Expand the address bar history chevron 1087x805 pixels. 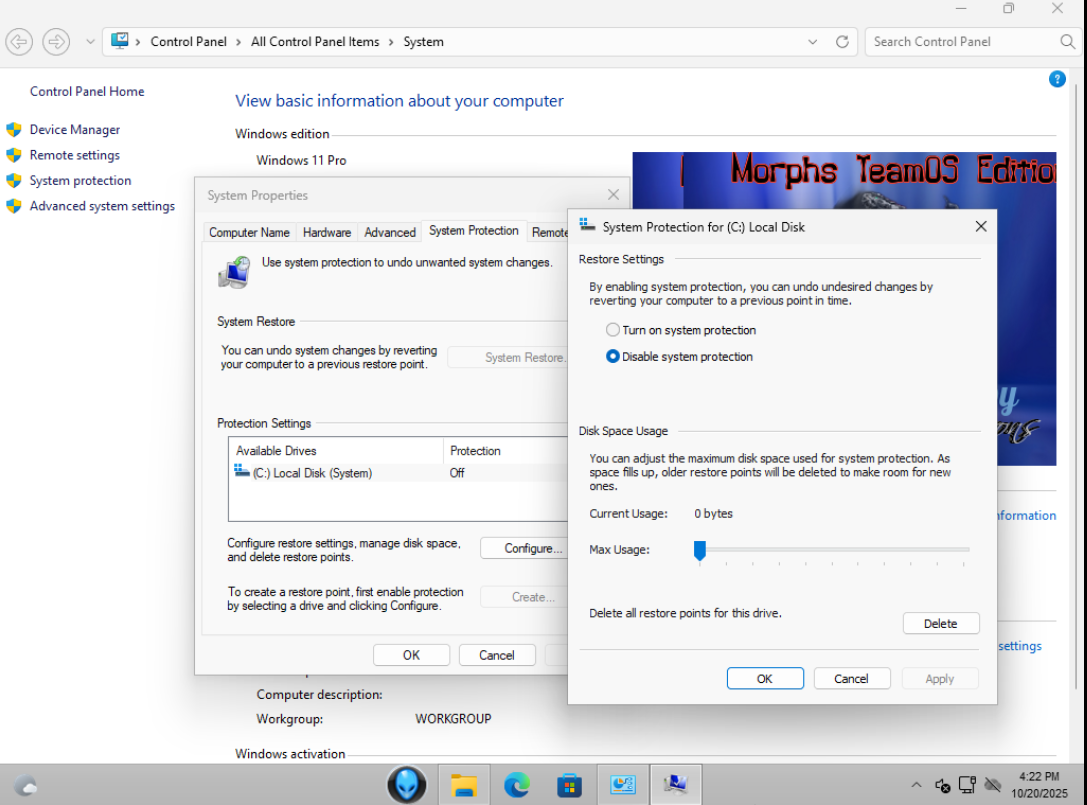pyautogui.click(x=812, y=42)
